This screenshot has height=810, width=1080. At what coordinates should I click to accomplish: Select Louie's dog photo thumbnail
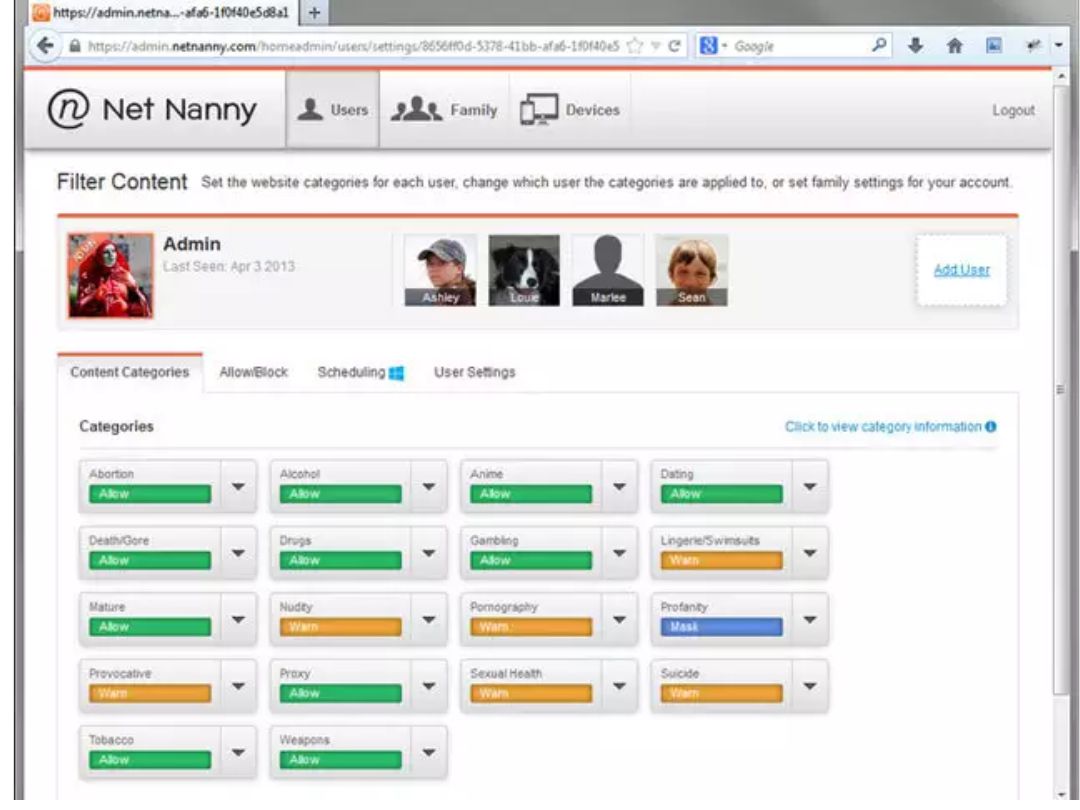pos(524,270)
